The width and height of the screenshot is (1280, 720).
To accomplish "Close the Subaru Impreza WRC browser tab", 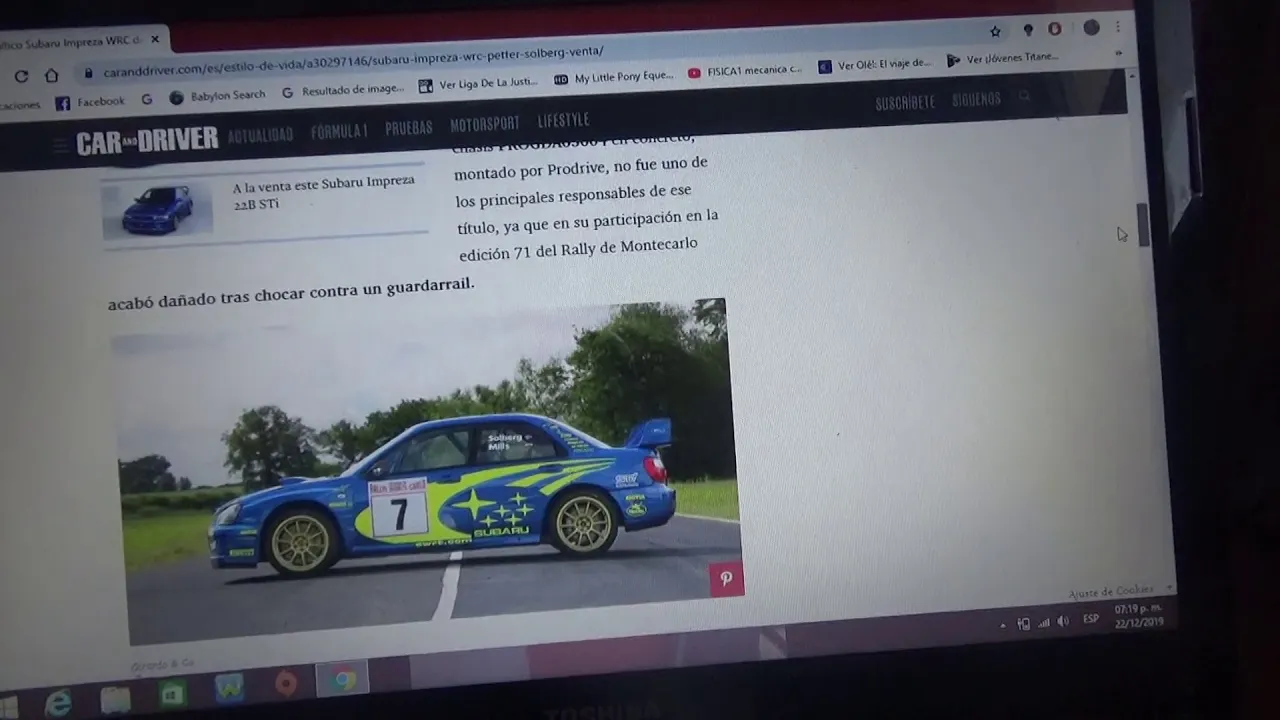I will pyautogui.click(x=155, y=40).
